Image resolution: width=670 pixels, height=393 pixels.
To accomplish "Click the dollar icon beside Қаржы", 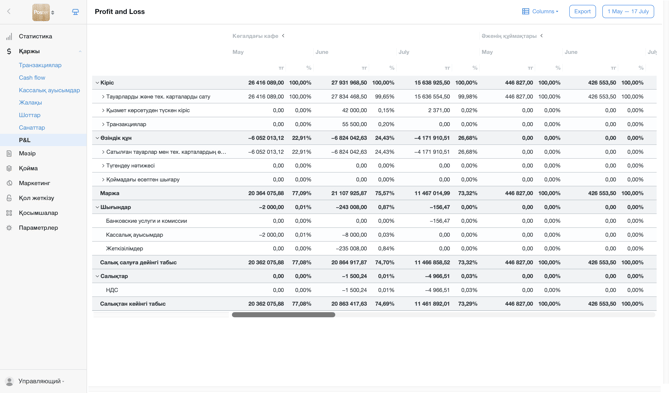I will point(9,51).
